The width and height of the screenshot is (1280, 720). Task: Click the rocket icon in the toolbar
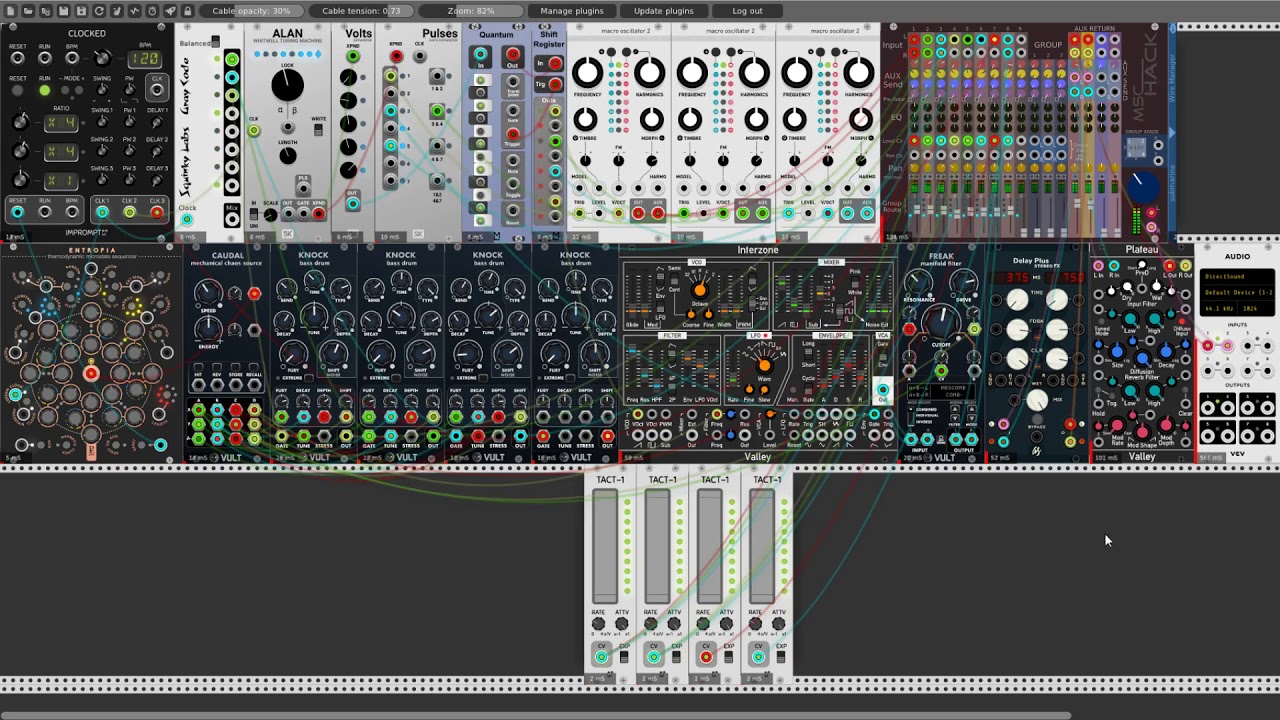[170, 11]
